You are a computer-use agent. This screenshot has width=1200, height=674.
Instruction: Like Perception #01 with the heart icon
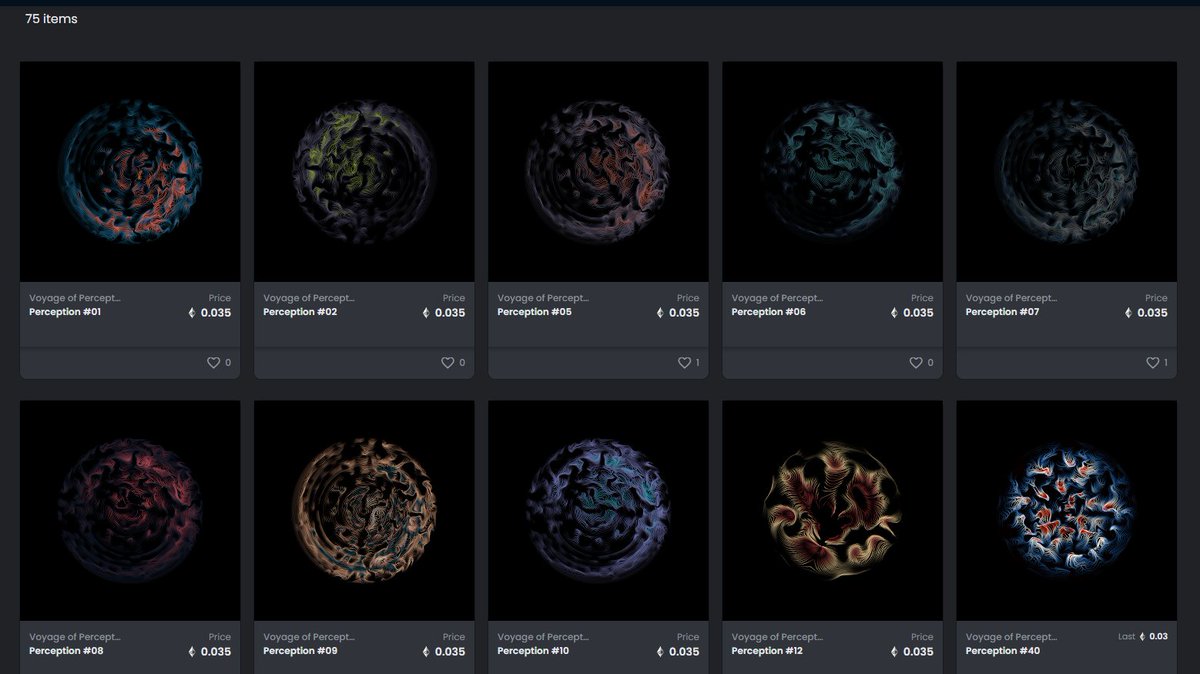[213, 363]
